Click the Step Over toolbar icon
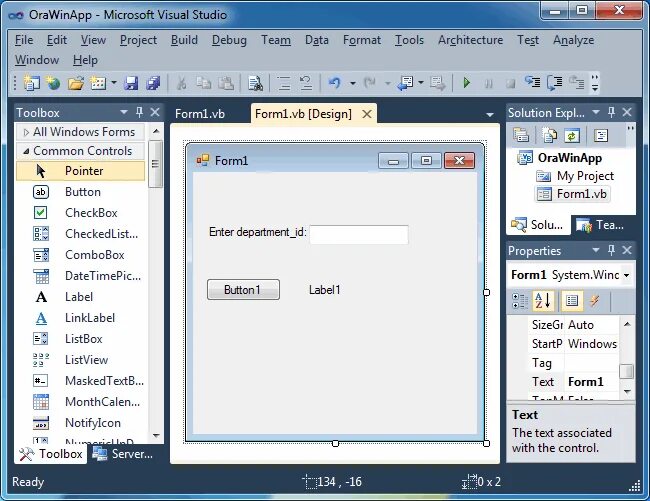The height and width of the screenshot is (501, 650). click(x=554, y=83)
